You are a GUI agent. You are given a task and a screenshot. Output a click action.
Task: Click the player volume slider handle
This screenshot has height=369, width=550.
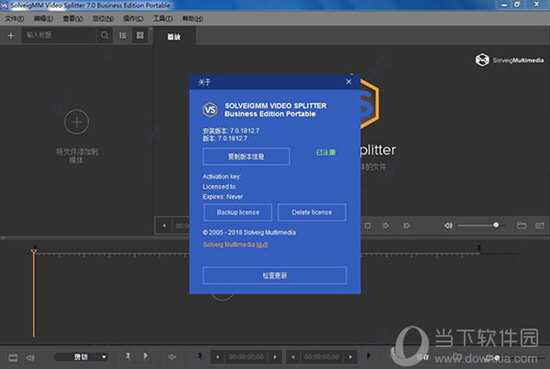point(496,225)
